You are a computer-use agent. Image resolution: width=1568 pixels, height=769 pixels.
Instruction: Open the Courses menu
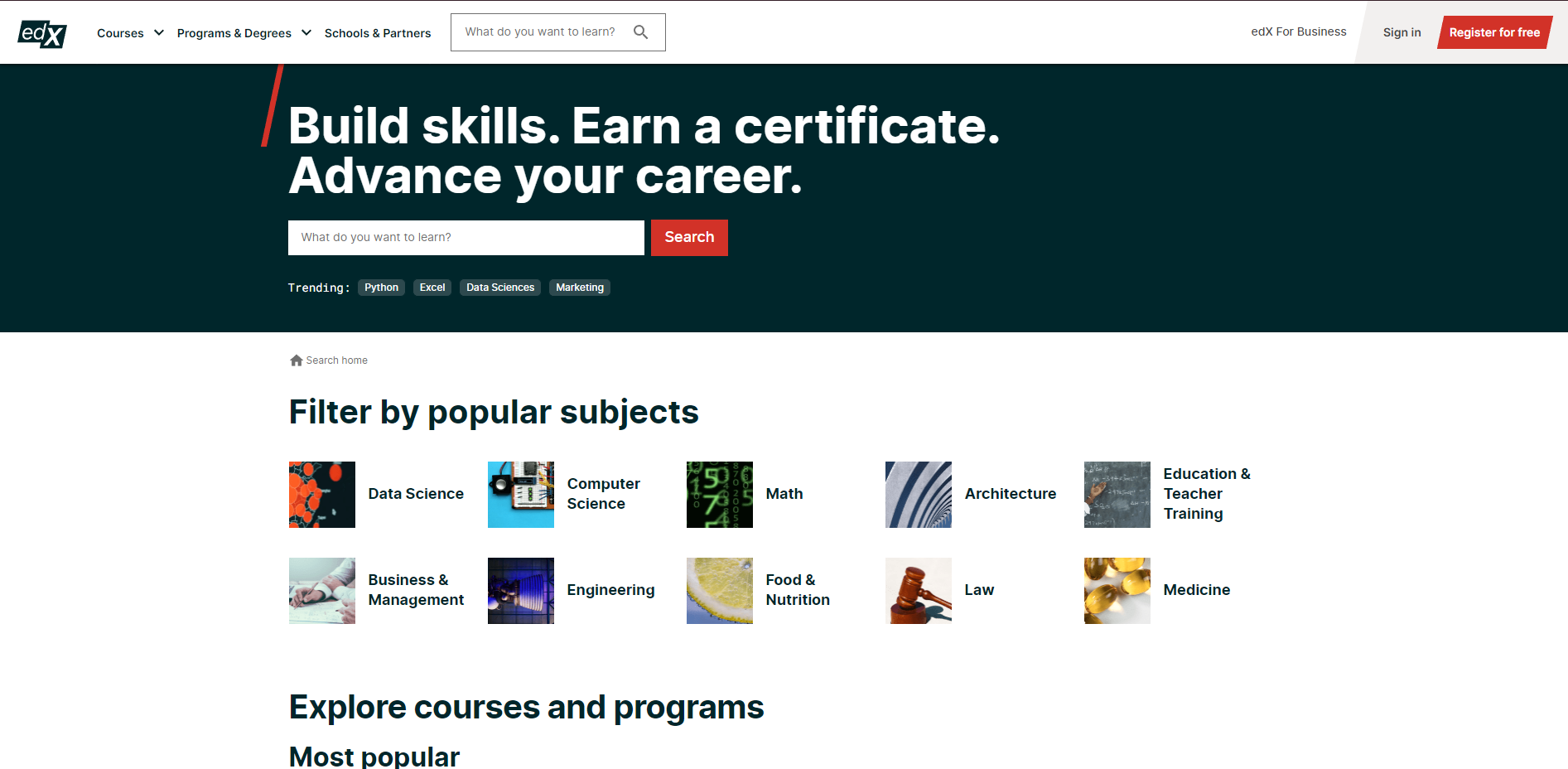(120, 33)
